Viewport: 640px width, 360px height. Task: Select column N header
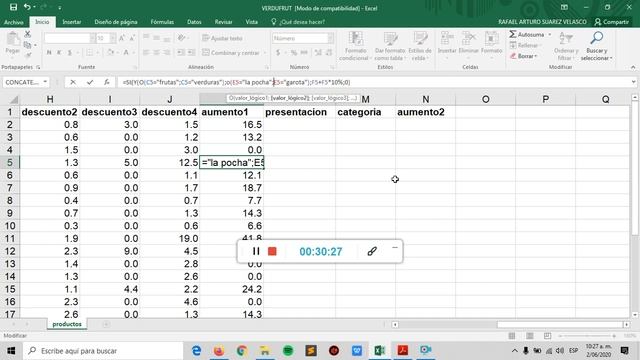tap(425, 99)
